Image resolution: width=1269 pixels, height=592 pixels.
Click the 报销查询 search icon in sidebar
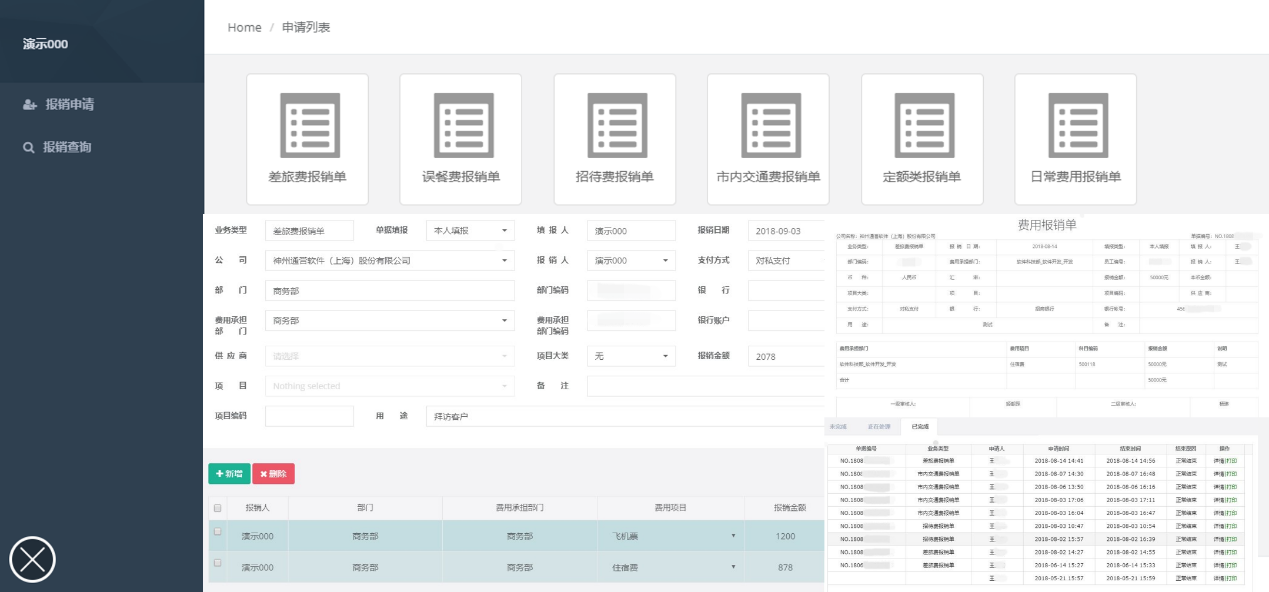point(29,147)
